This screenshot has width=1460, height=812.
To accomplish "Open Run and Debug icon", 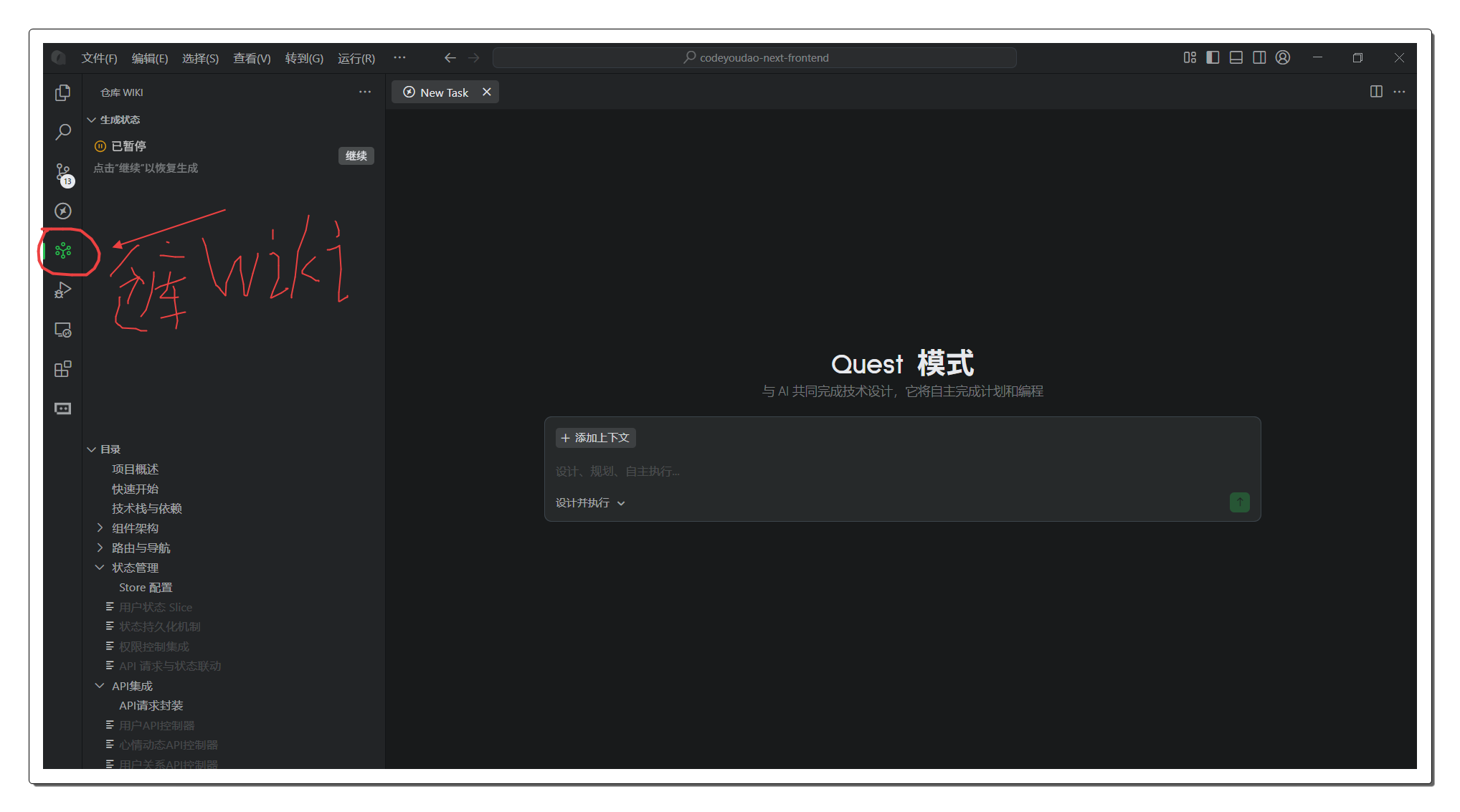I will (x=63, y=290).
